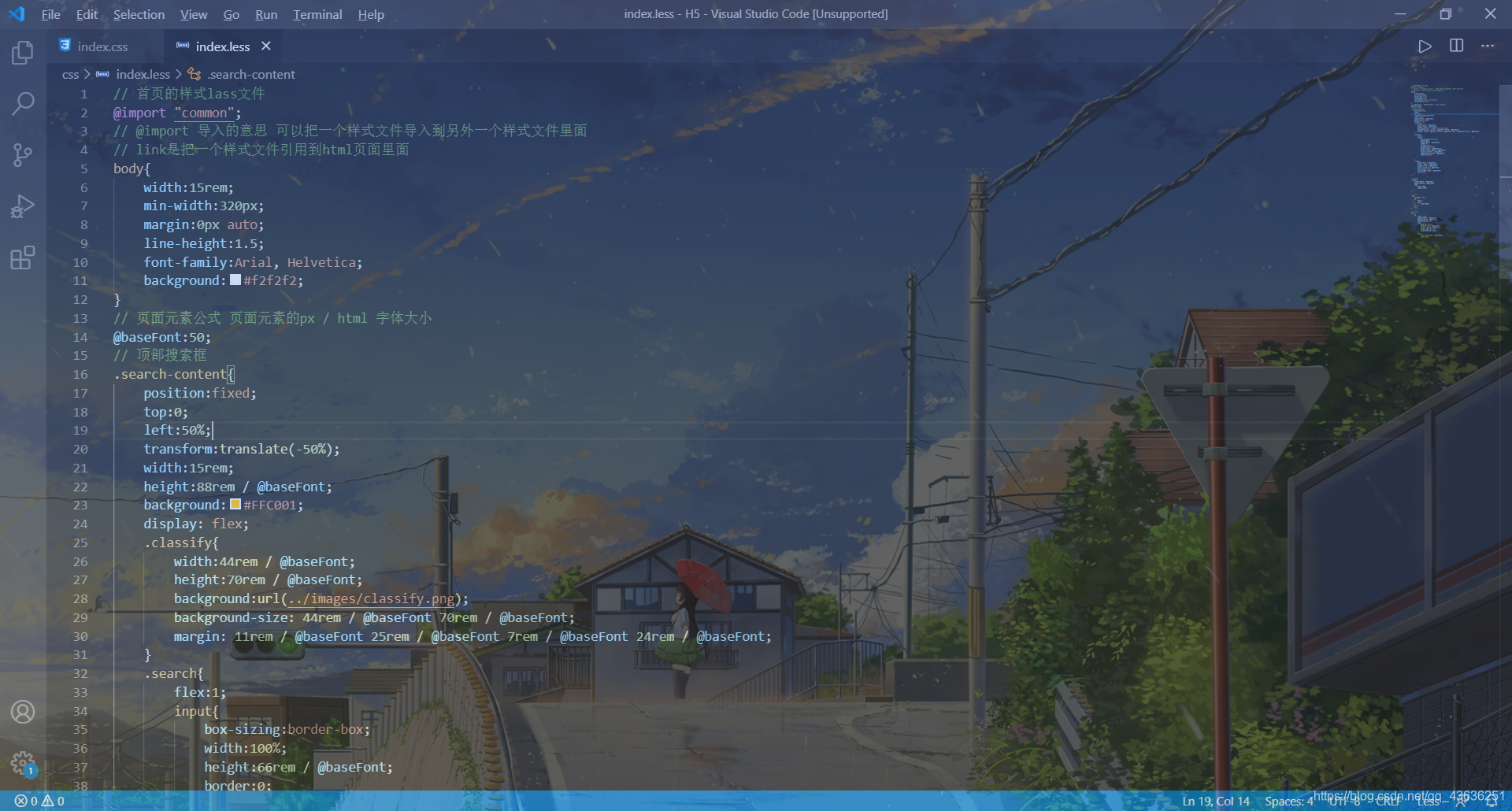Open the Accounts menu icon

coord(23,712)
